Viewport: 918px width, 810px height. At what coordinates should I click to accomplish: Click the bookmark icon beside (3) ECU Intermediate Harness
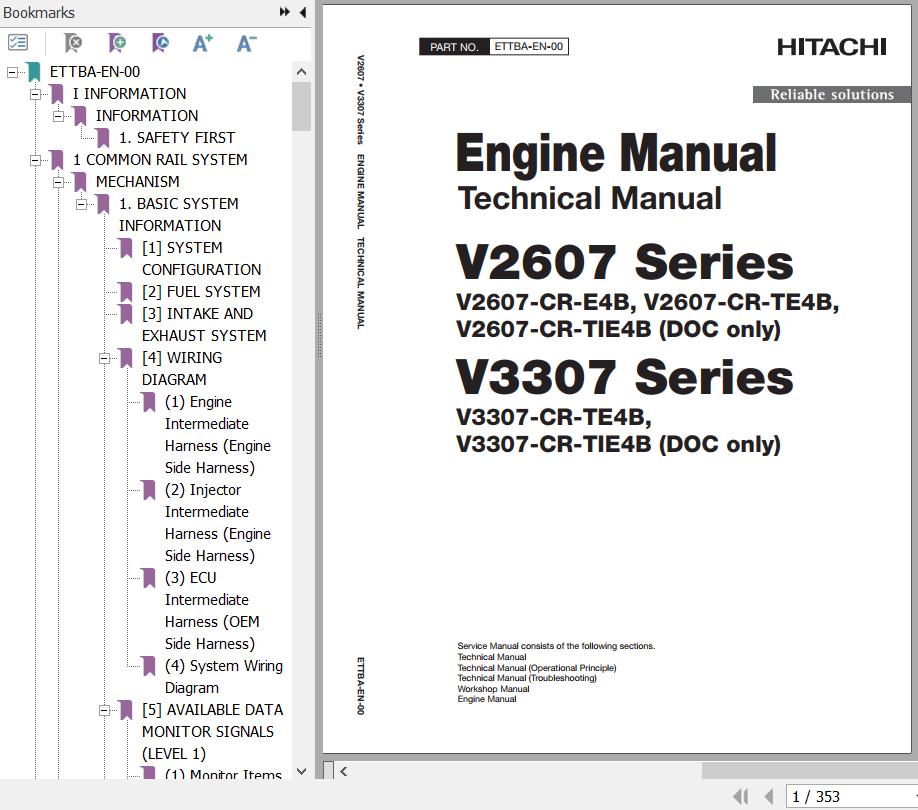[149, 578]
